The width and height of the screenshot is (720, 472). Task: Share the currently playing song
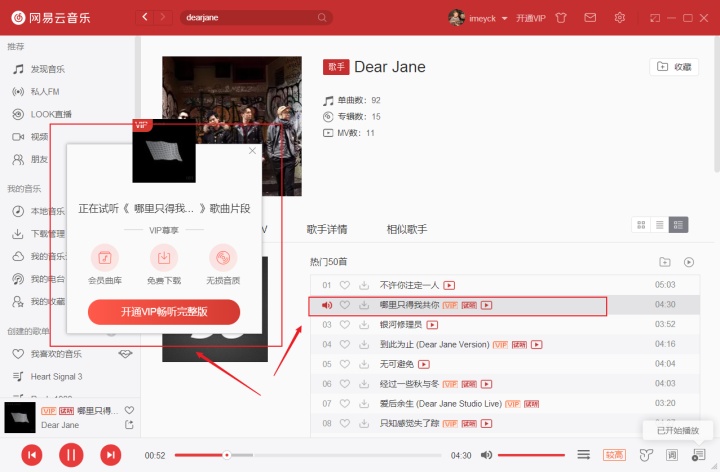pyautogui.click(x=129, y=425)
